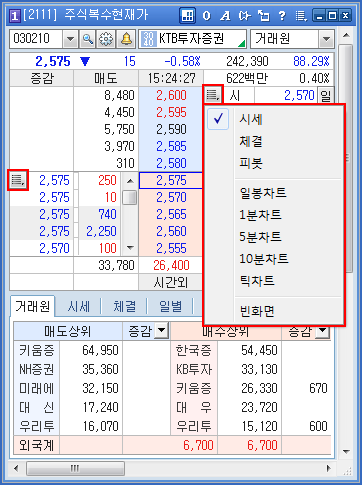This screenshot has width=362, height=485.
Task: Click the ask price 2,585
Action: coord(171,146)
